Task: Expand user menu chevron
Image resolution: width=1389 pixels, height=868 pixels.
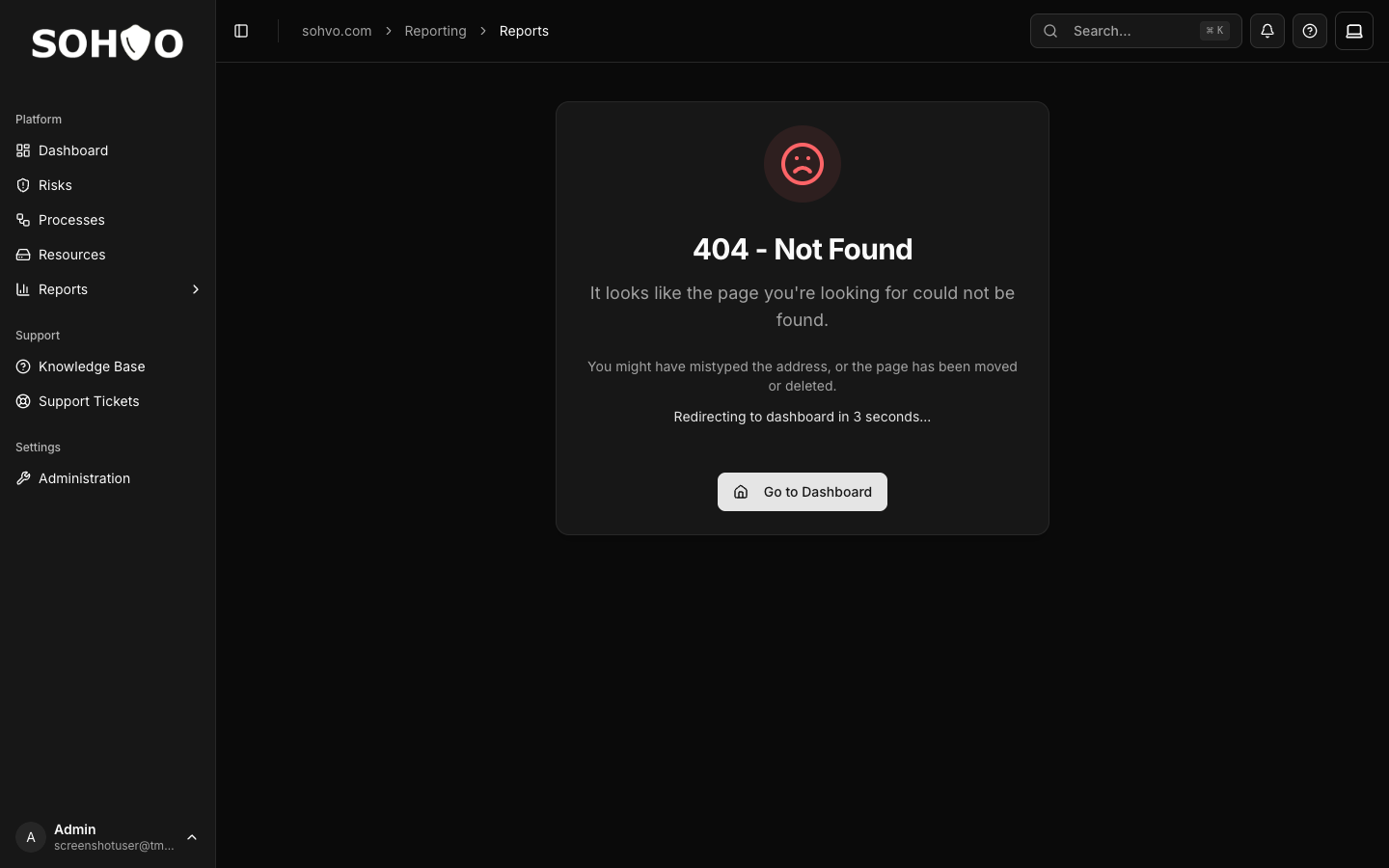Action: (192, 837)
